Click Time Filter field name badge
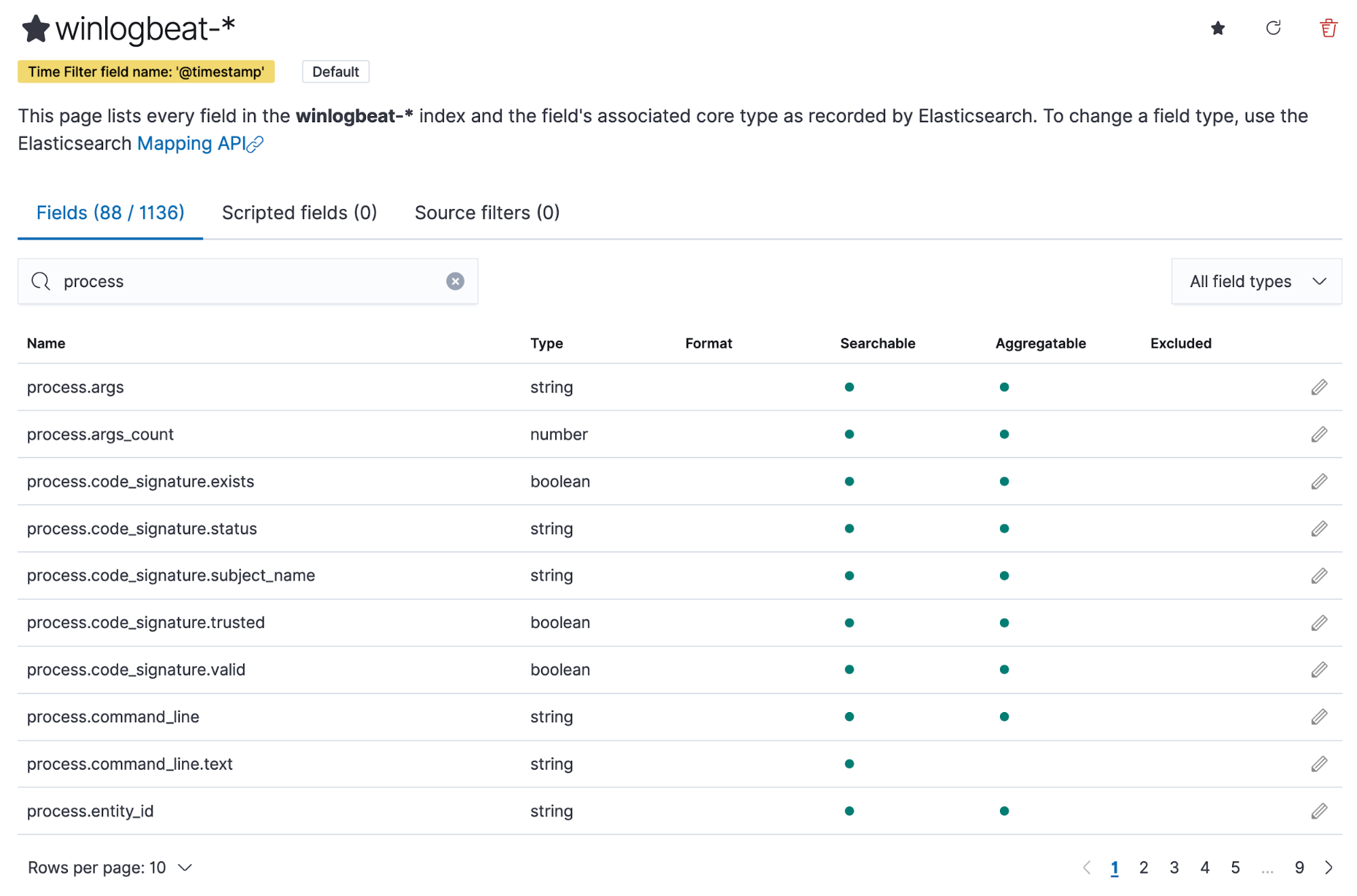This screenshot has height=896, width=1357. click(x=146, y=72)
